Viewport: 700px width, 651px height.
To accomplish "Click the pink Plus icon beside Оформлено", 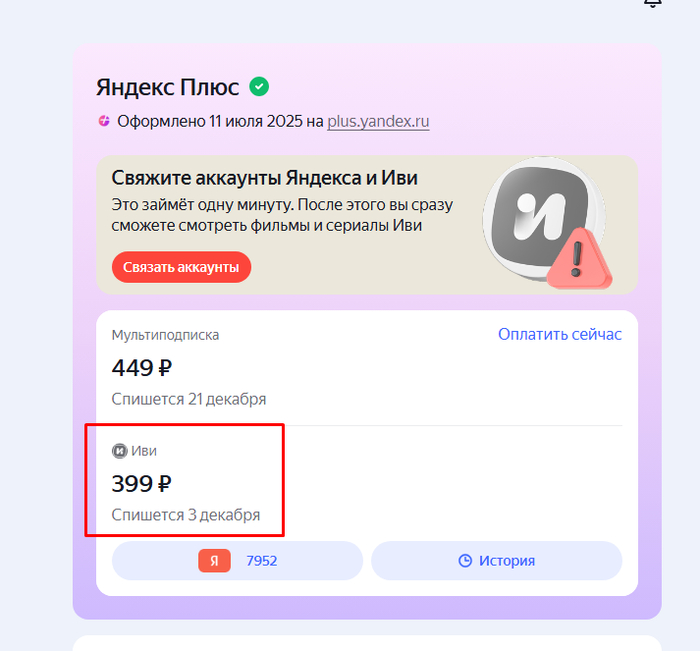I will [104, 122].
